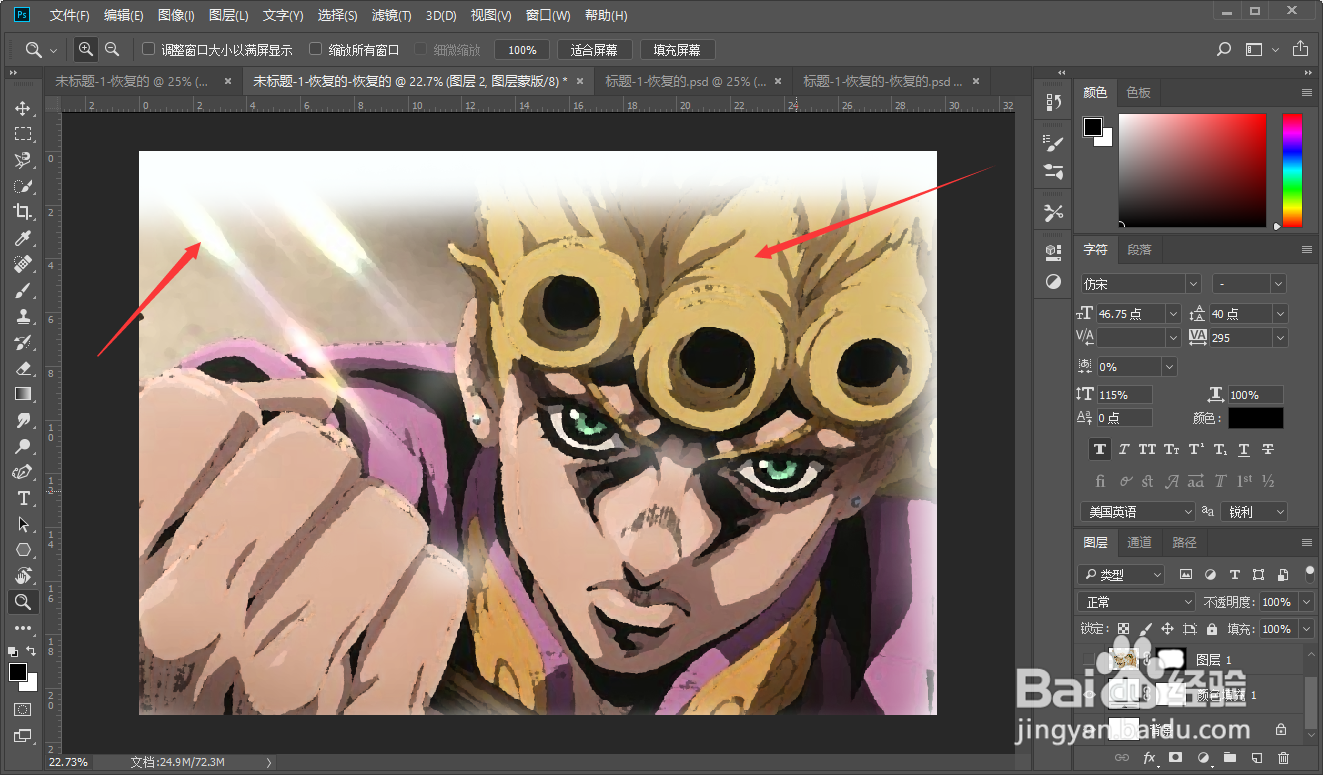Image resolution: width=1323 pixels, height=775 pixels.
Task: Select the Quick Selection tool
Action: click(x=22, y=186)
